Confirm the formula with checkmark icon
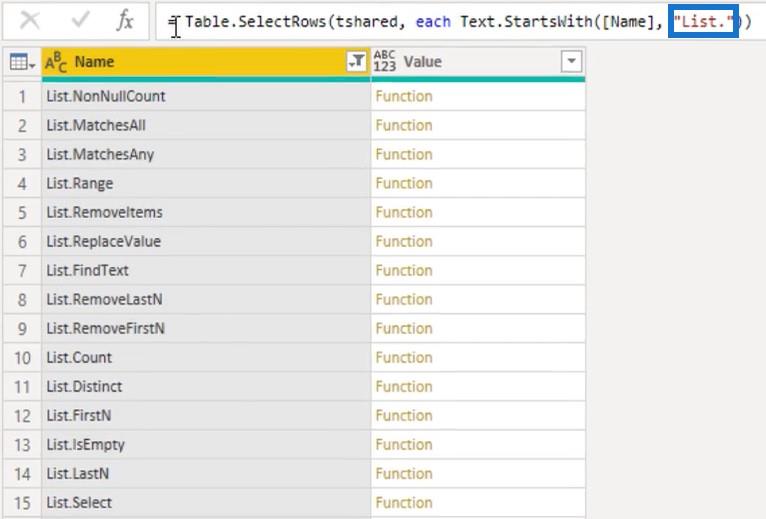 (x=80, y=20)
